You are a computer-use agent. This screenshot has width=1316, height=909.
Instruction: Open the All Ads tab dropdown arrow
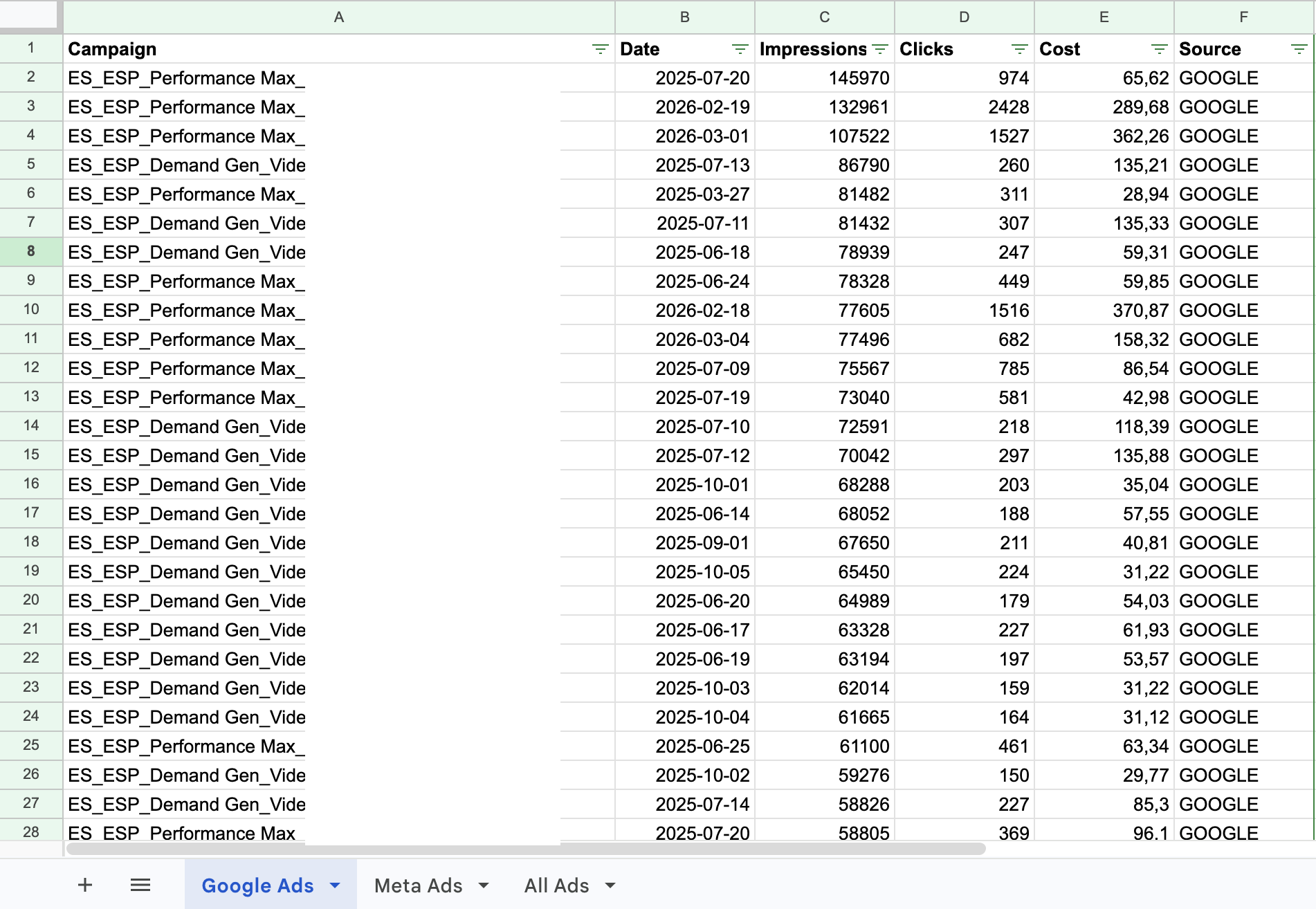tap(610, 886)
